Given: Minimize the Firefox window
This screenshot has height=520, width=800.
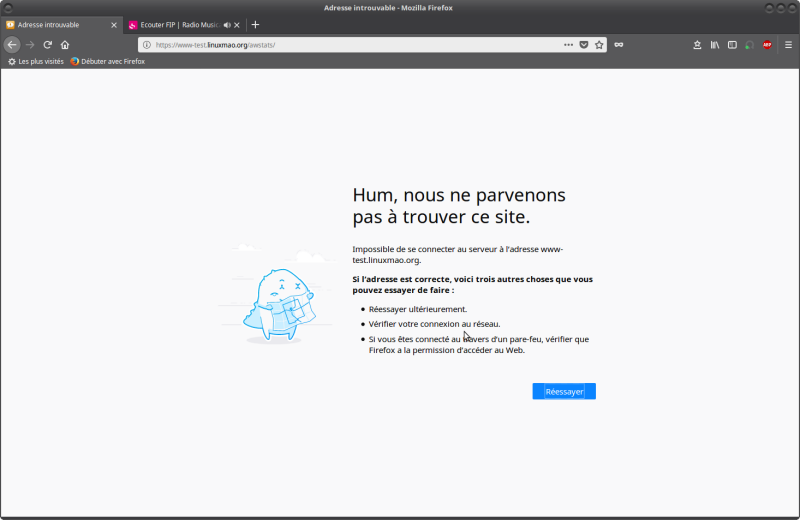Looking at the screenshot, I should pyautogui.click(x=769, y=8).
